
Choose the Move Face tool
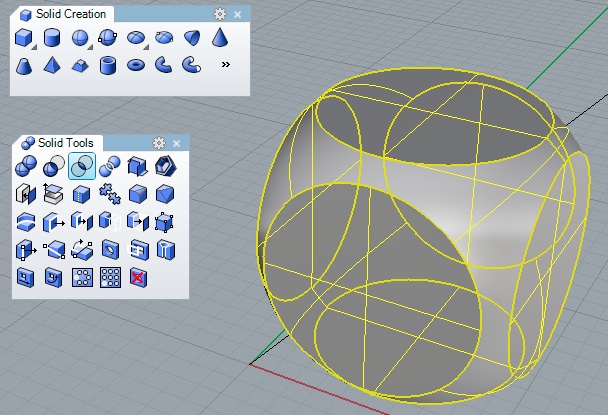[x=54, y=222]
